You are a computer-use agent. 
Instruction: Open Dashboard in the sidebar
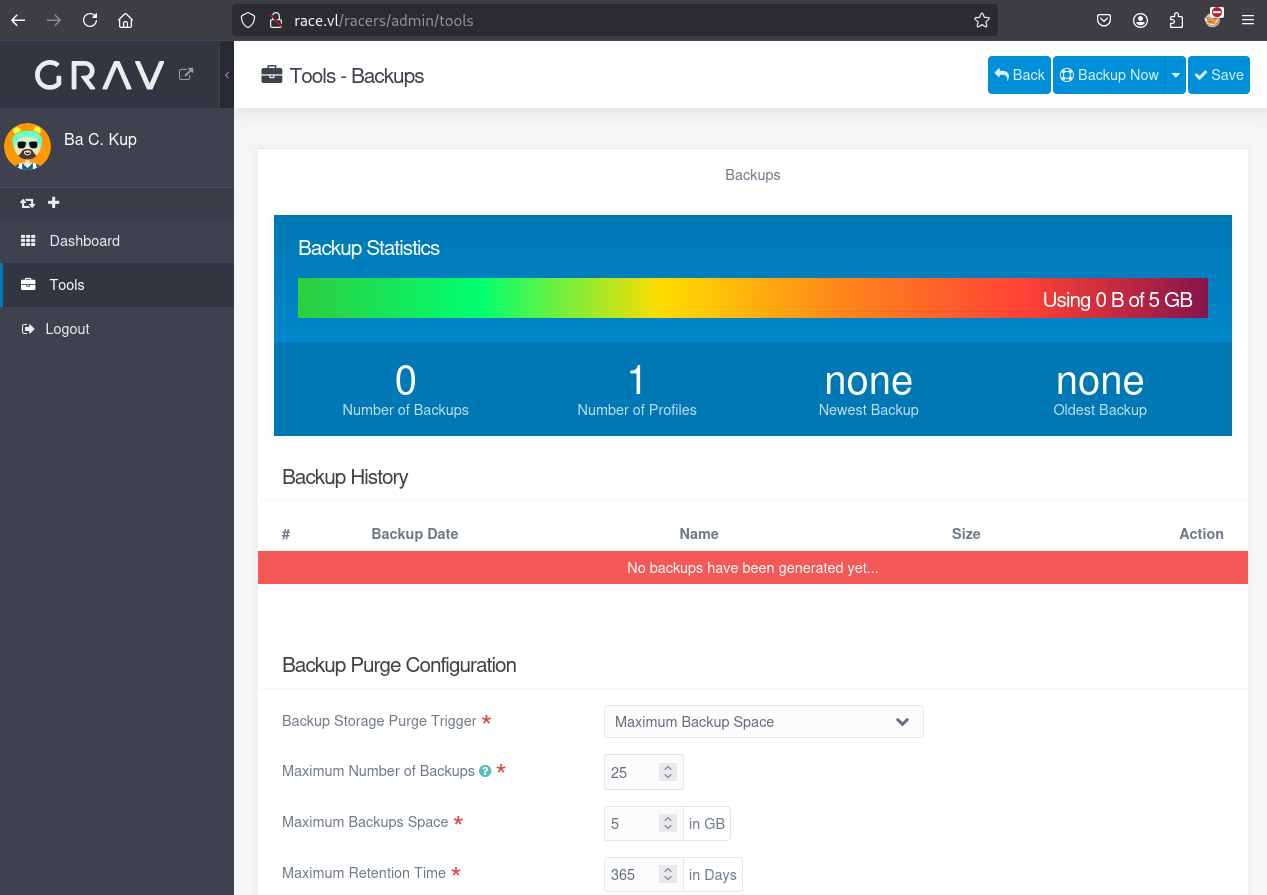click(117, 241)
